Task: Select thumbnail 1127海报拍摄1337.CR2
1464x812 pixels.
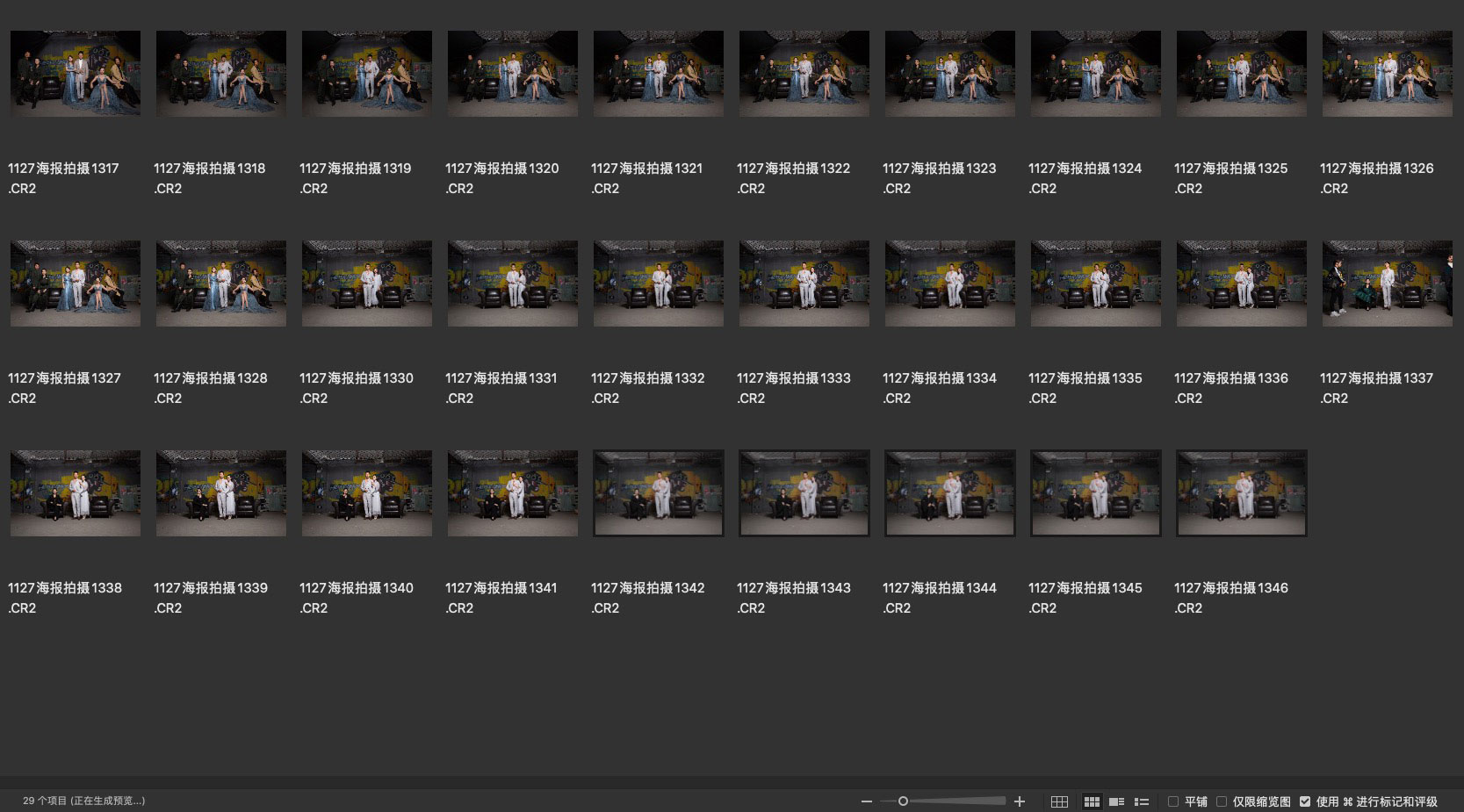Action: pyautogui.click(x=1388, y=284)
